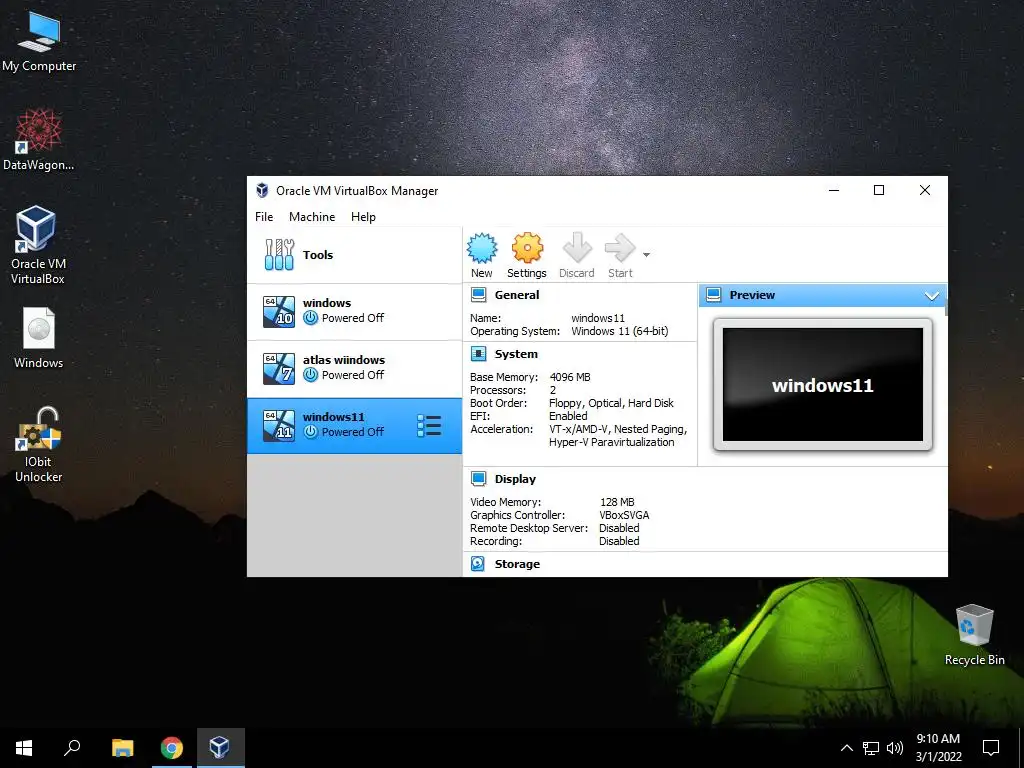Click the Base Memory value '4096 MB'
1024x768 pixels.
(569, 377)
